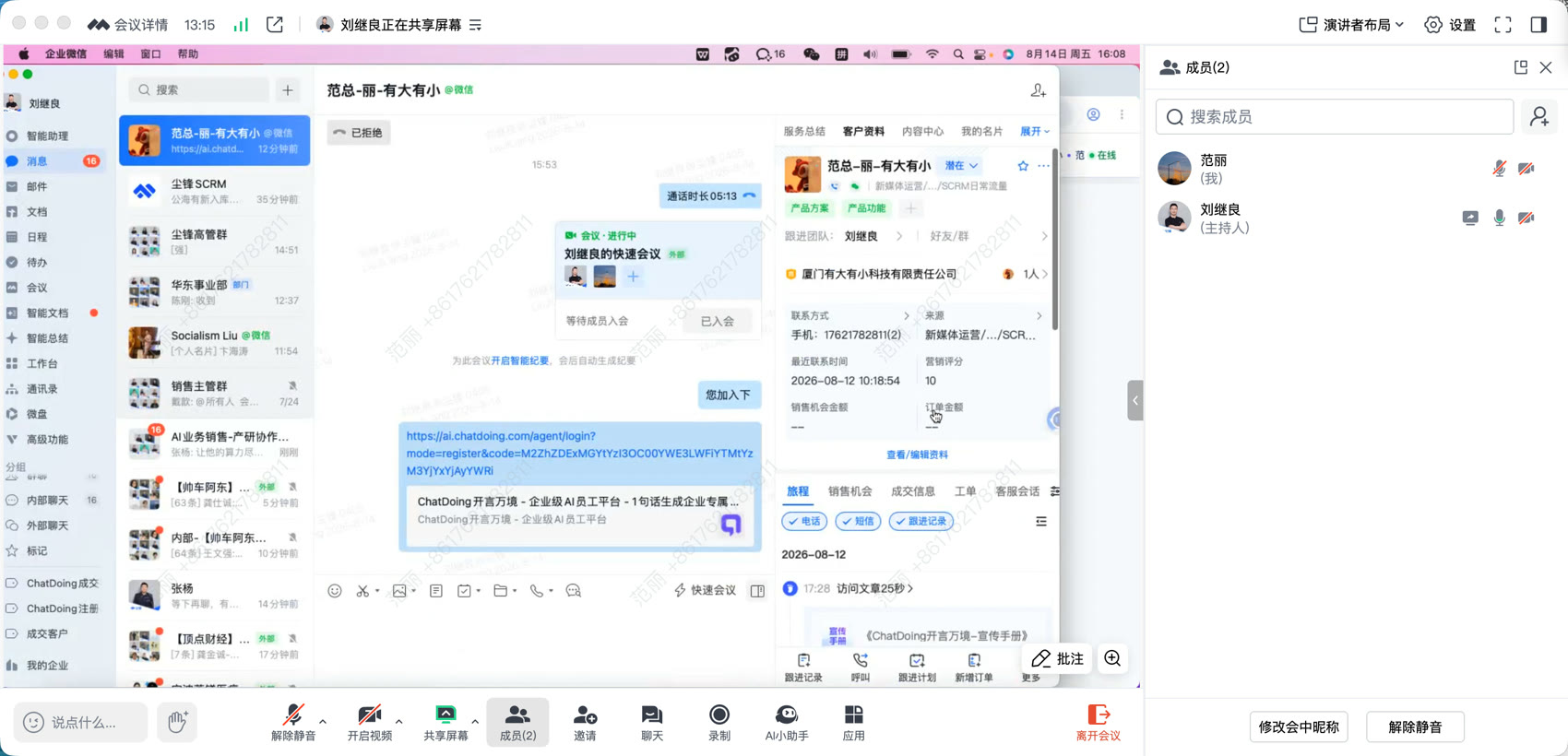The width and height of the screenshot is (1568, 756).
Task: Start Recording the meeting
Action: point(719,722)
